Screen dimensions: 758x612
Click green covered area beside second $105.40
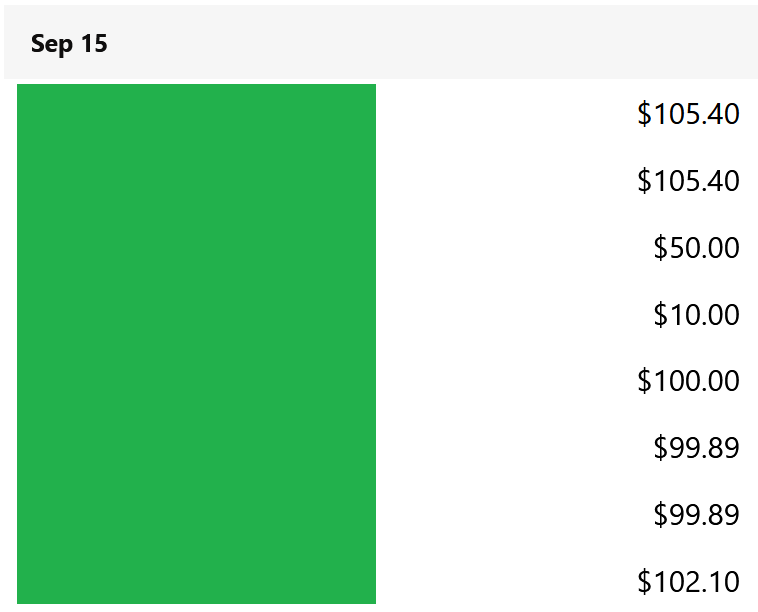[196, 181]
